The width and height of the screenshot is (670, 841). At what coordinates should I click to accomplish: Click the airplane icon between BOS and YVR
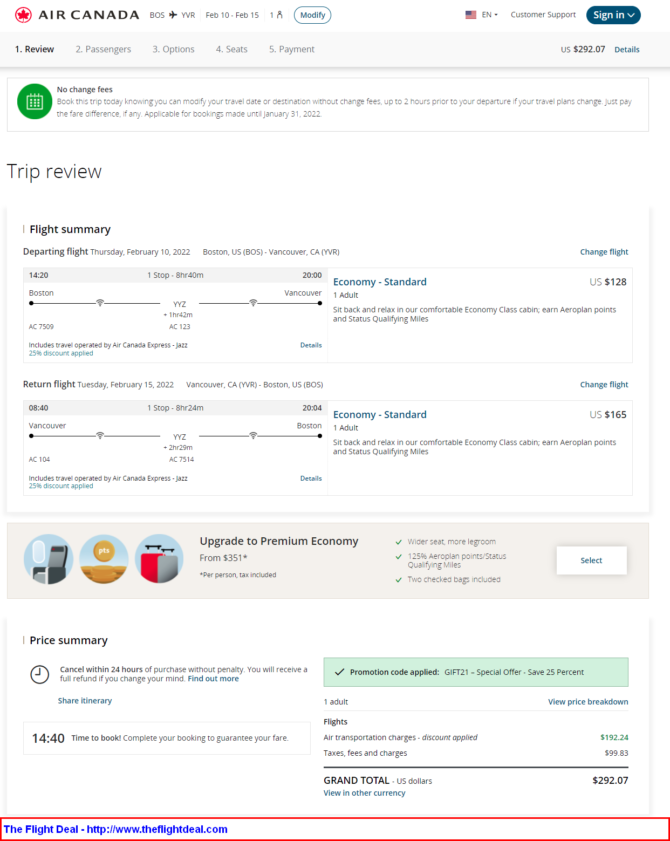[173, 15]
